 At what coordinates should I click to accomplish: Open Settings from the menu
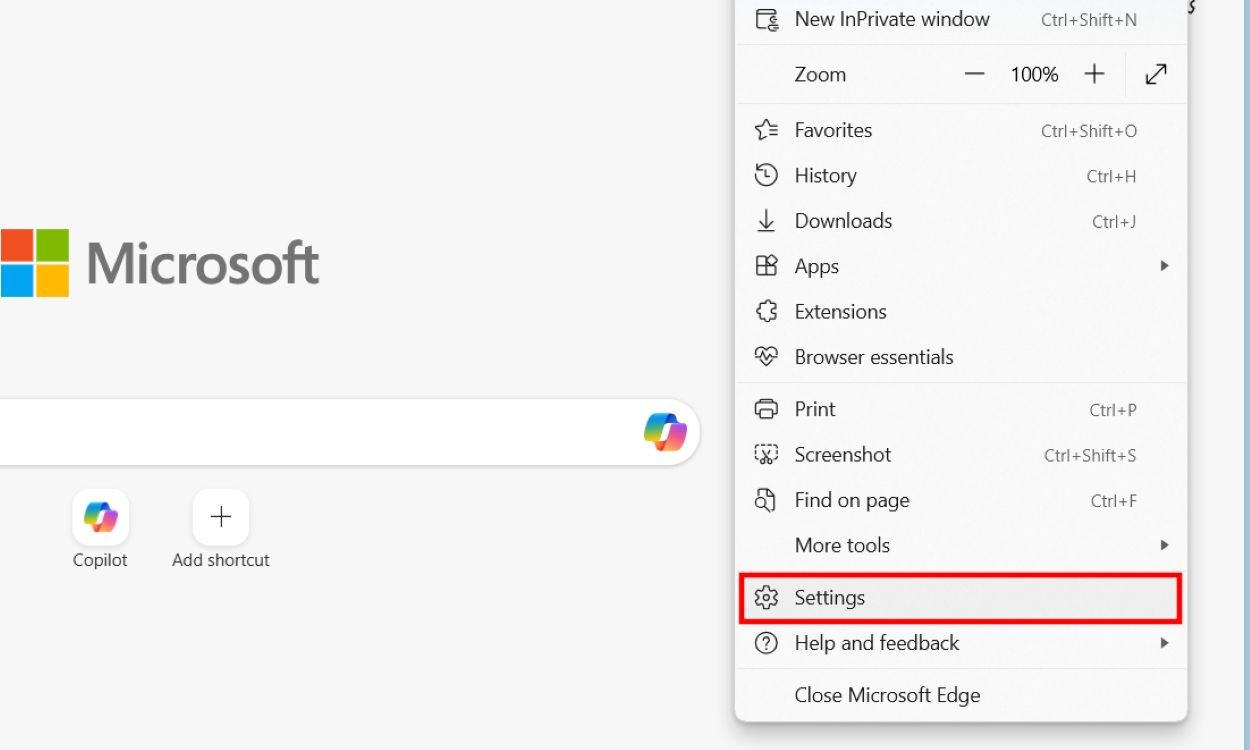[961, 598]
